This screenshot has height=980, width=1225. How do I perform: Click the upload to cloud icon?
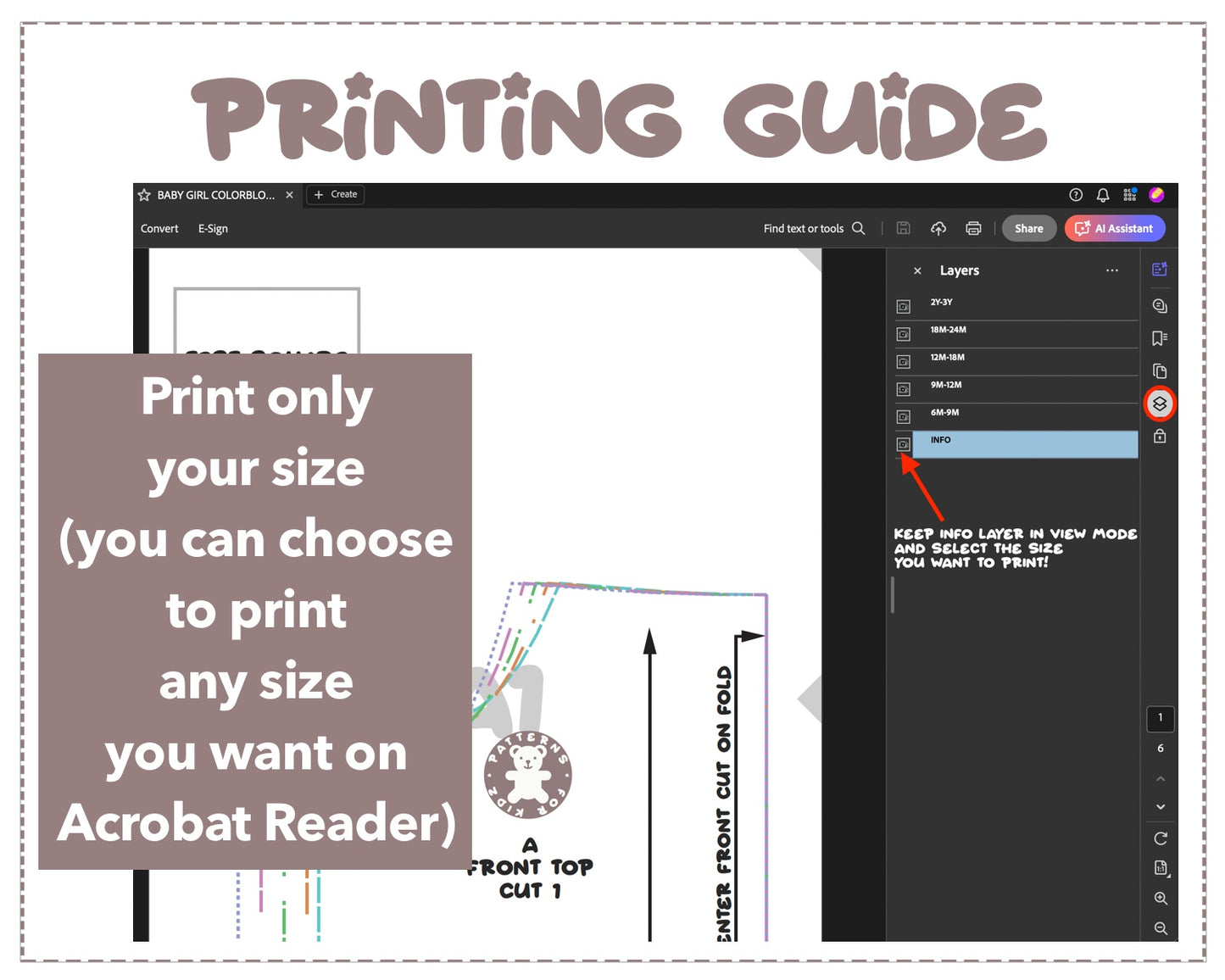pyautogui.click(x=938, y=228)
